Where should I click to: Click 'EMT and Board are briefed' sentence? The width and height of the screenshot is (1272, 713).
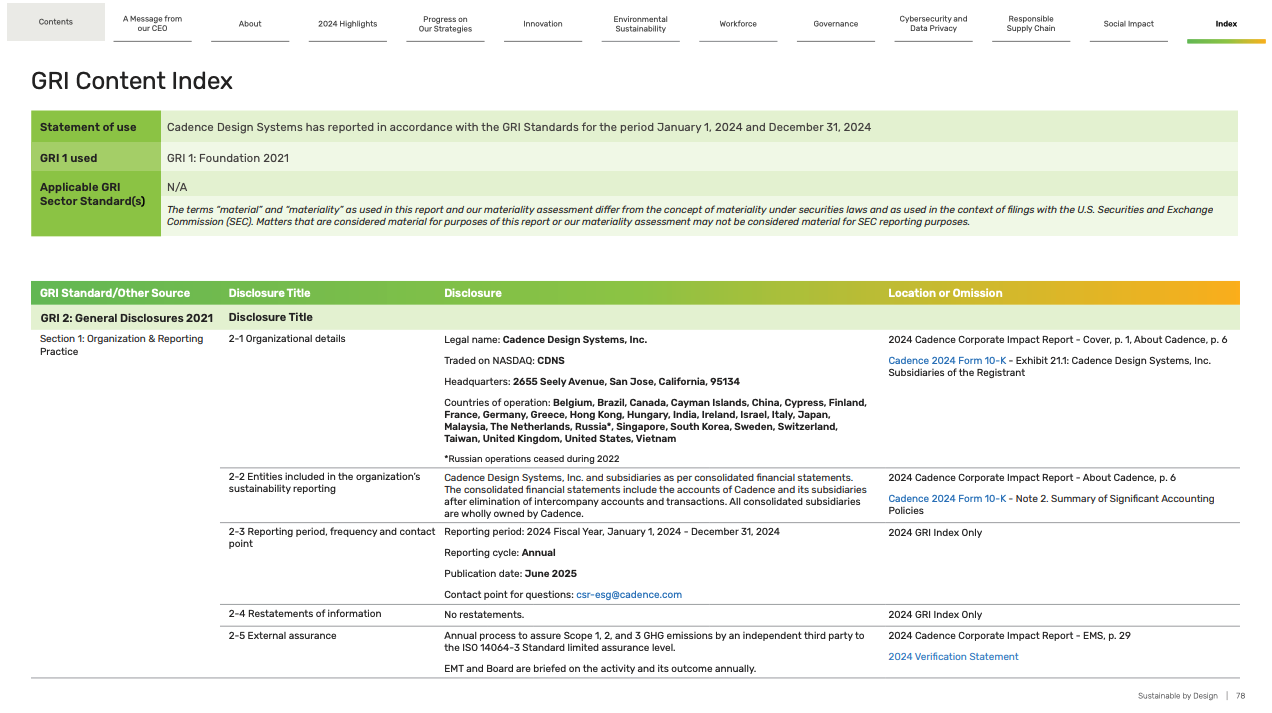click(600, 669)
